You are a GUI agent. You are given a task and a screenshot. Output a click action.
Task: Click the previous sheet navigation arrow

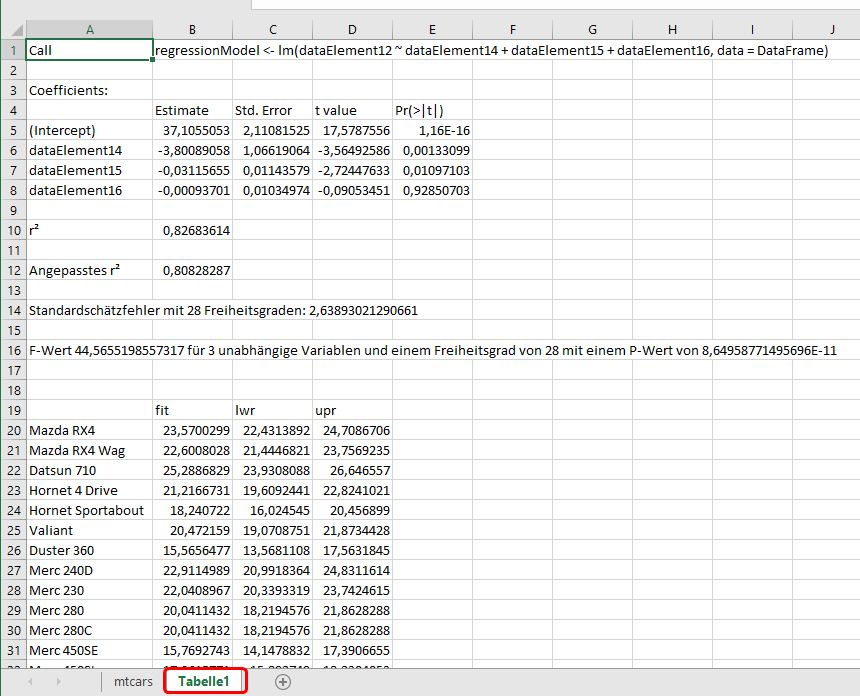(30, 682)
